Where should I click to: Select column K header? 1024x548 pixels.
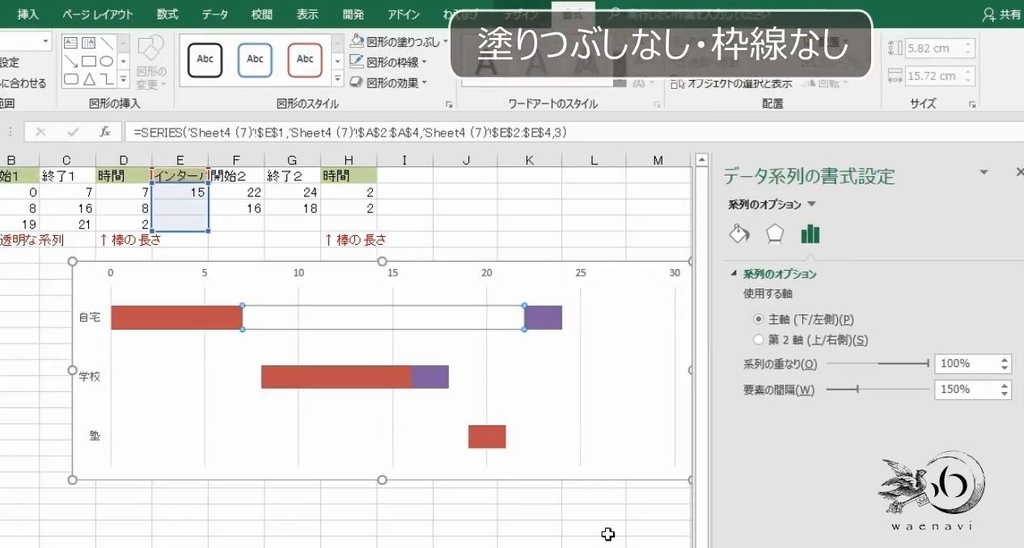(x=530, y=160)
